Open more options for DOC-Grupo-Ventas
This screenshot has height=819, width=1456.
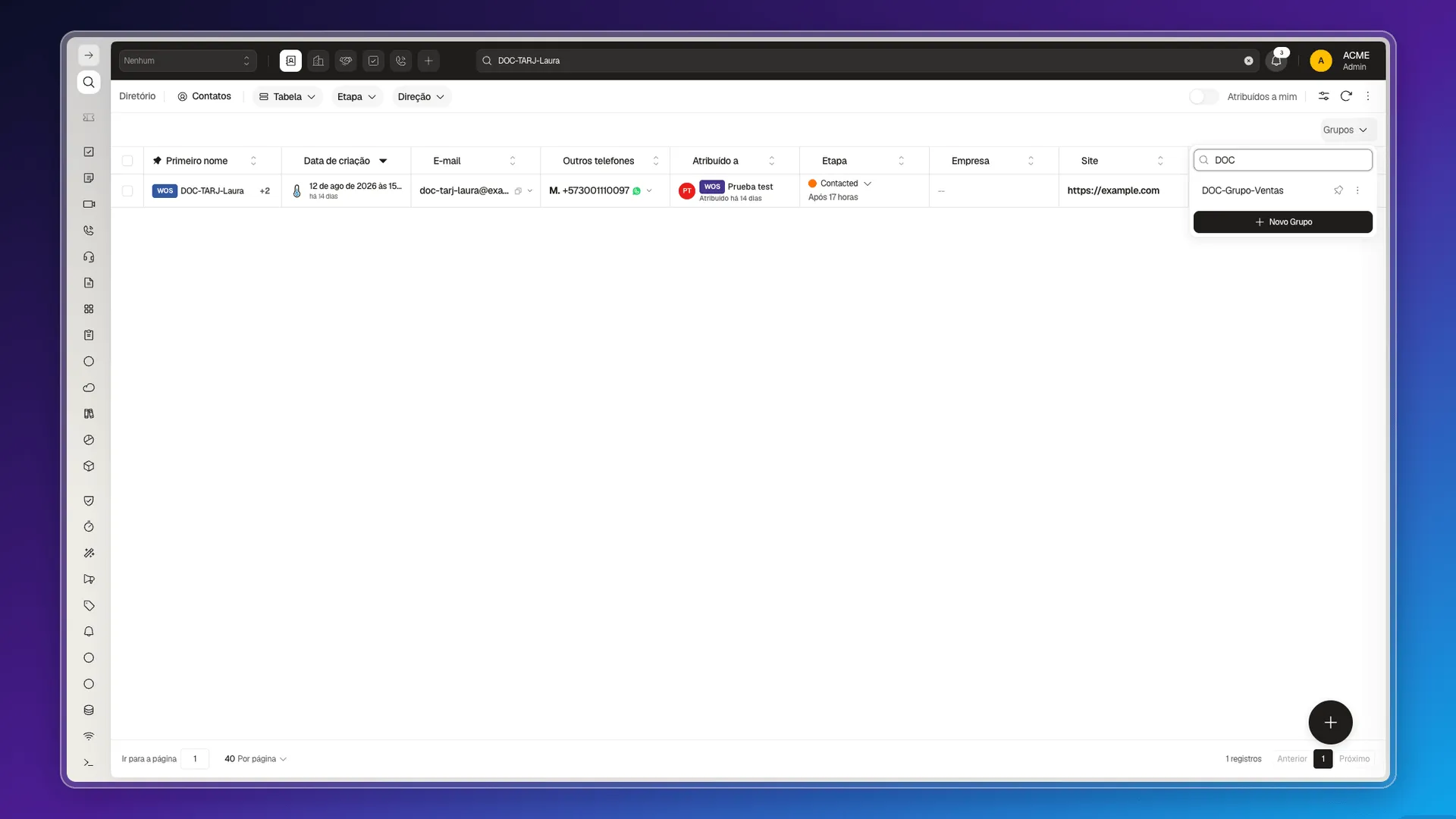tap(1357, 190)
